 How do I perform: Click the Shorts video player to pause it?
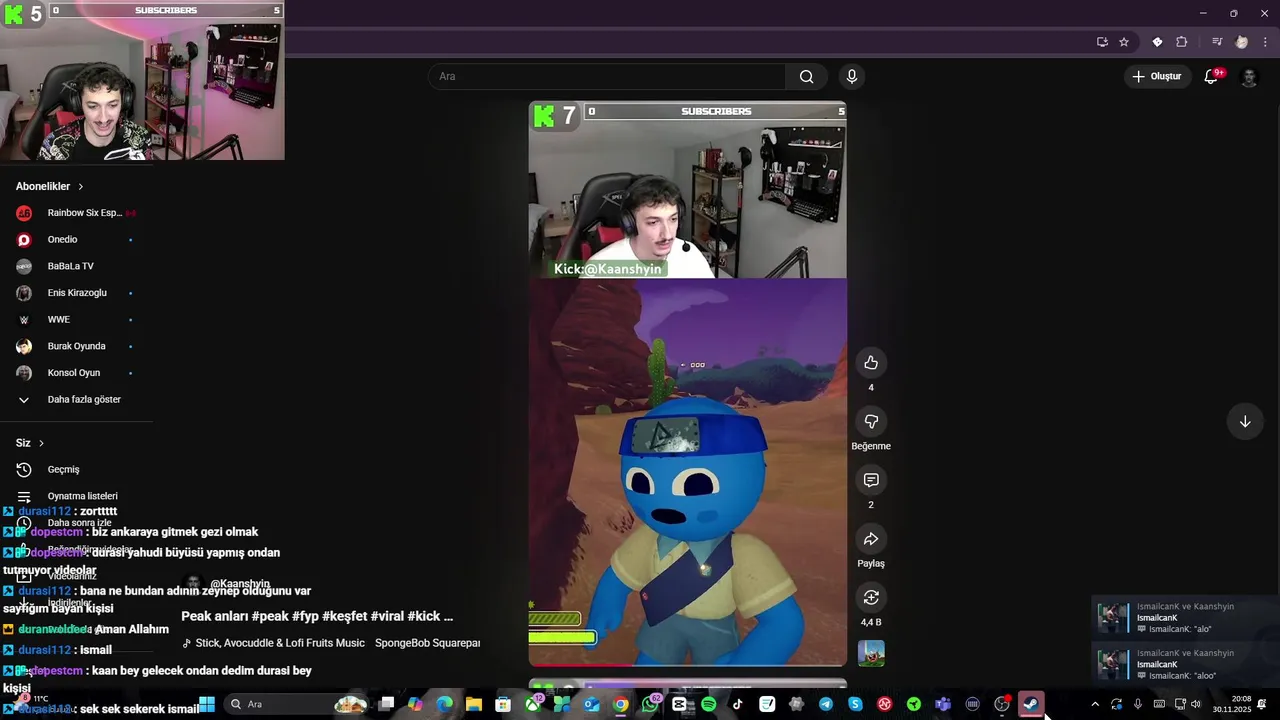pos(687,384)
